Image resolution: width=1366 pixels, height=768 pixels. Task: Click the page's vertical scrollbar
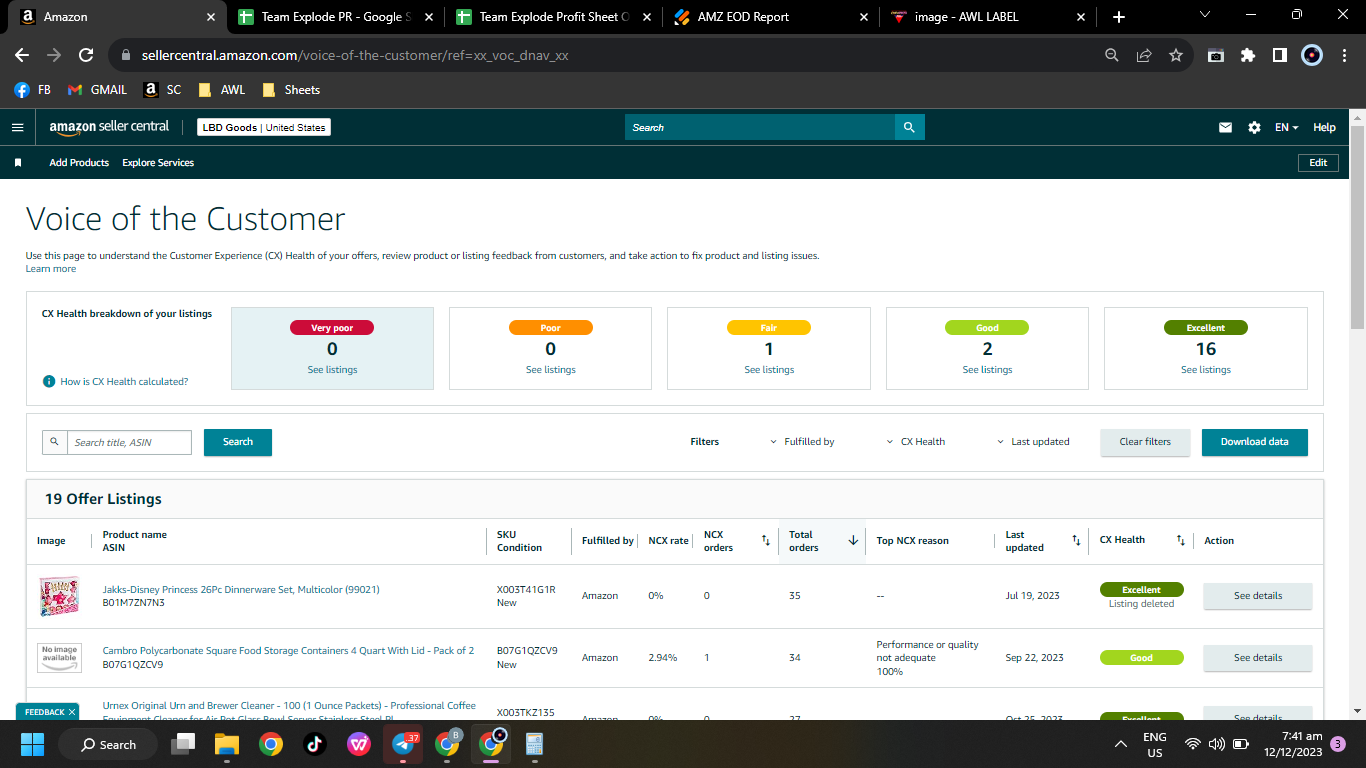tap(1357, 228)
